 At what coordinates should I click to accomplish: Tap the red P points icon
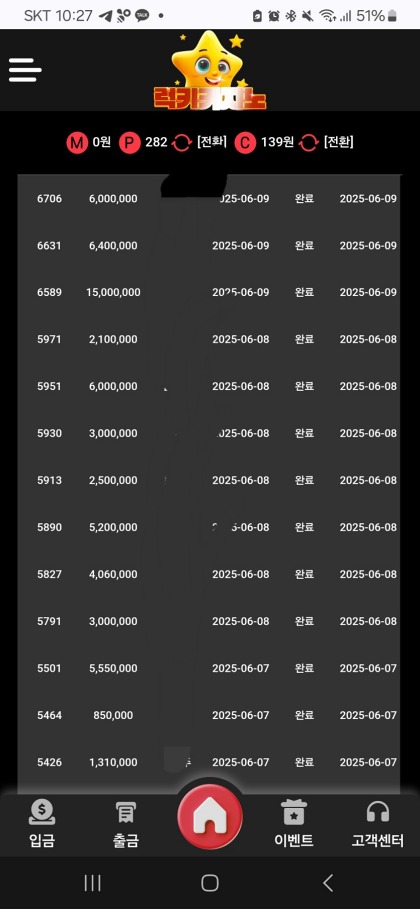pos(130,143)
